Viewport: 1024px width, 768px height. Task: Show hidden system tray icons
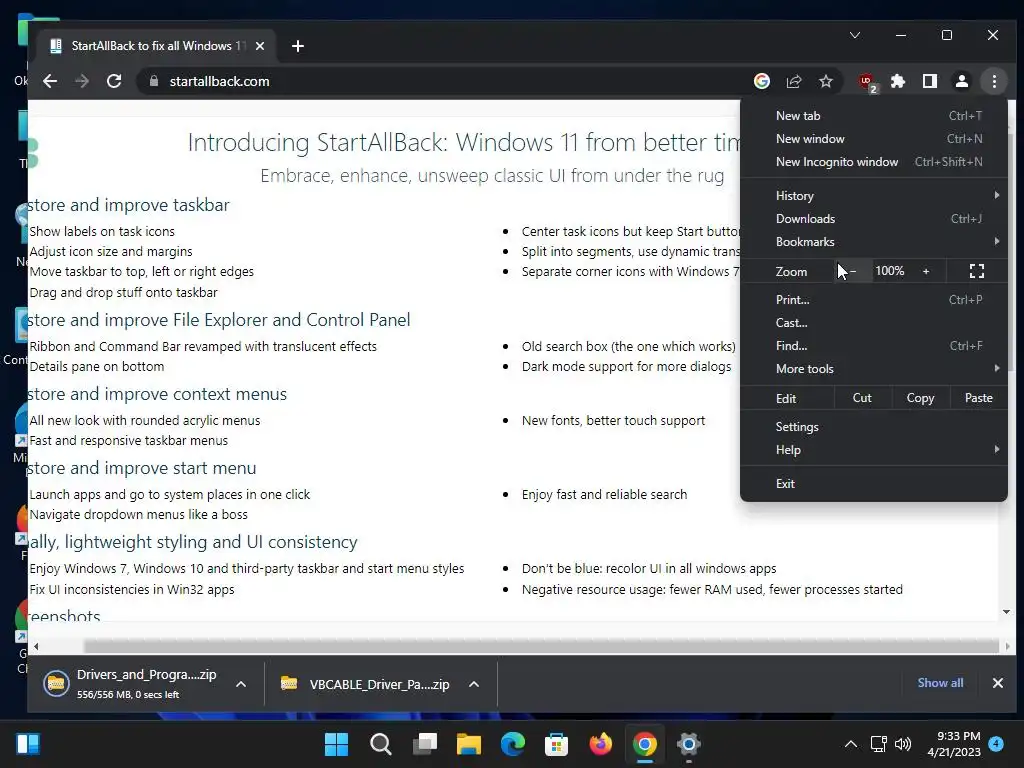click(x=850, y=744)
